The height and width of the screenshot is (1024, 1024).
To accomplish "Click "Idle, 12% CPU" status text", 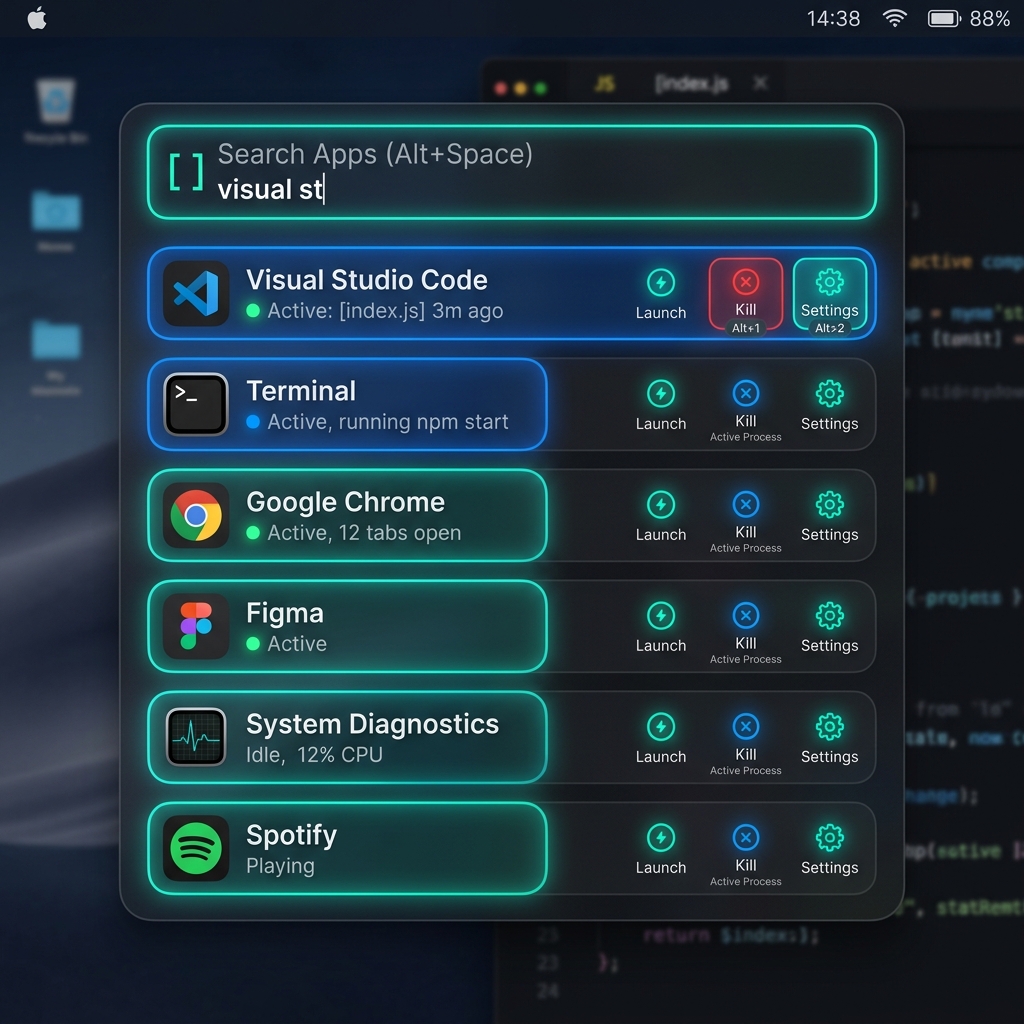I will click(314, 755).
